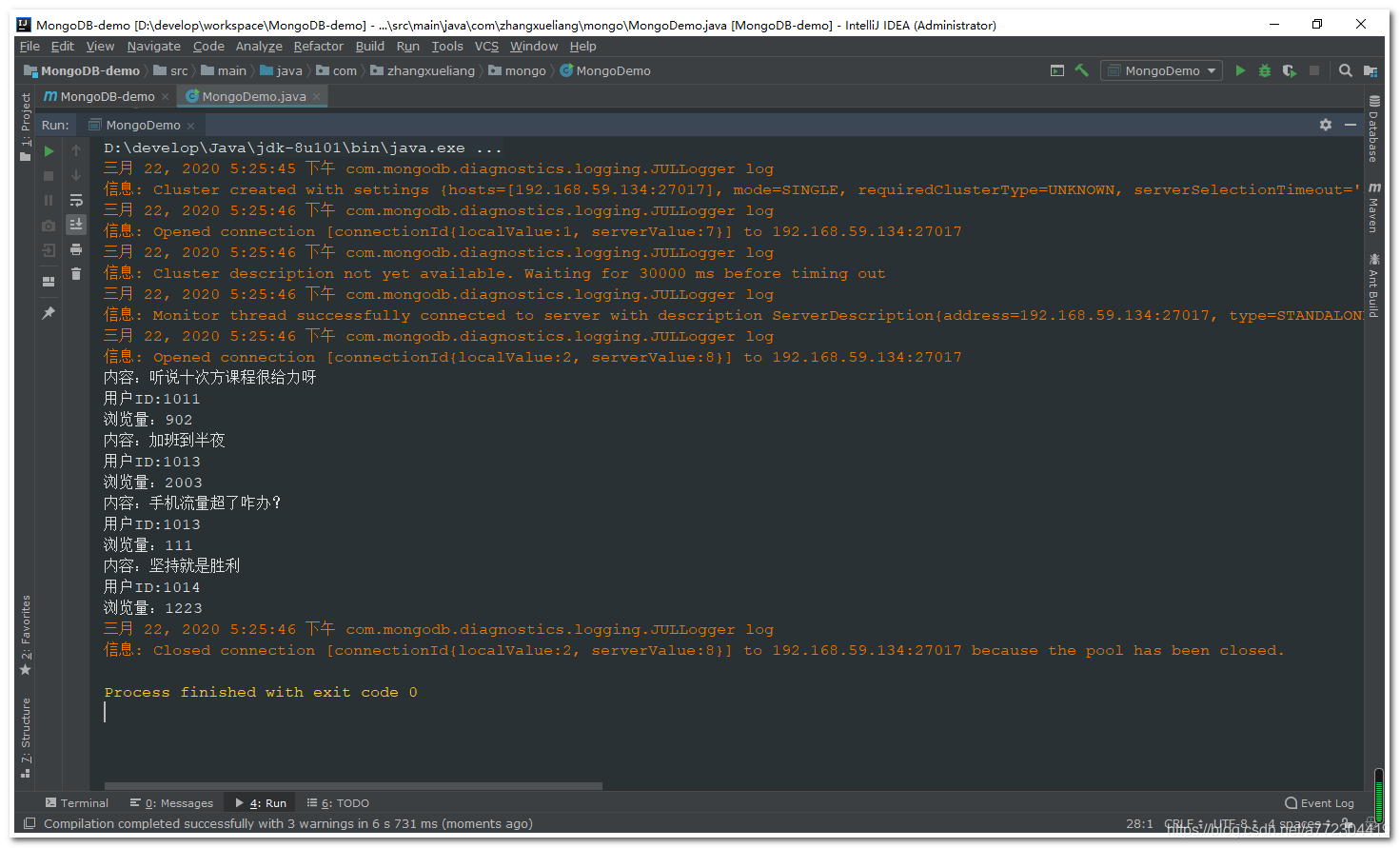The image size is (1400, 848).
Task: Select the Debug bug icon in the toolbar
Action: tap(1265, 70)
